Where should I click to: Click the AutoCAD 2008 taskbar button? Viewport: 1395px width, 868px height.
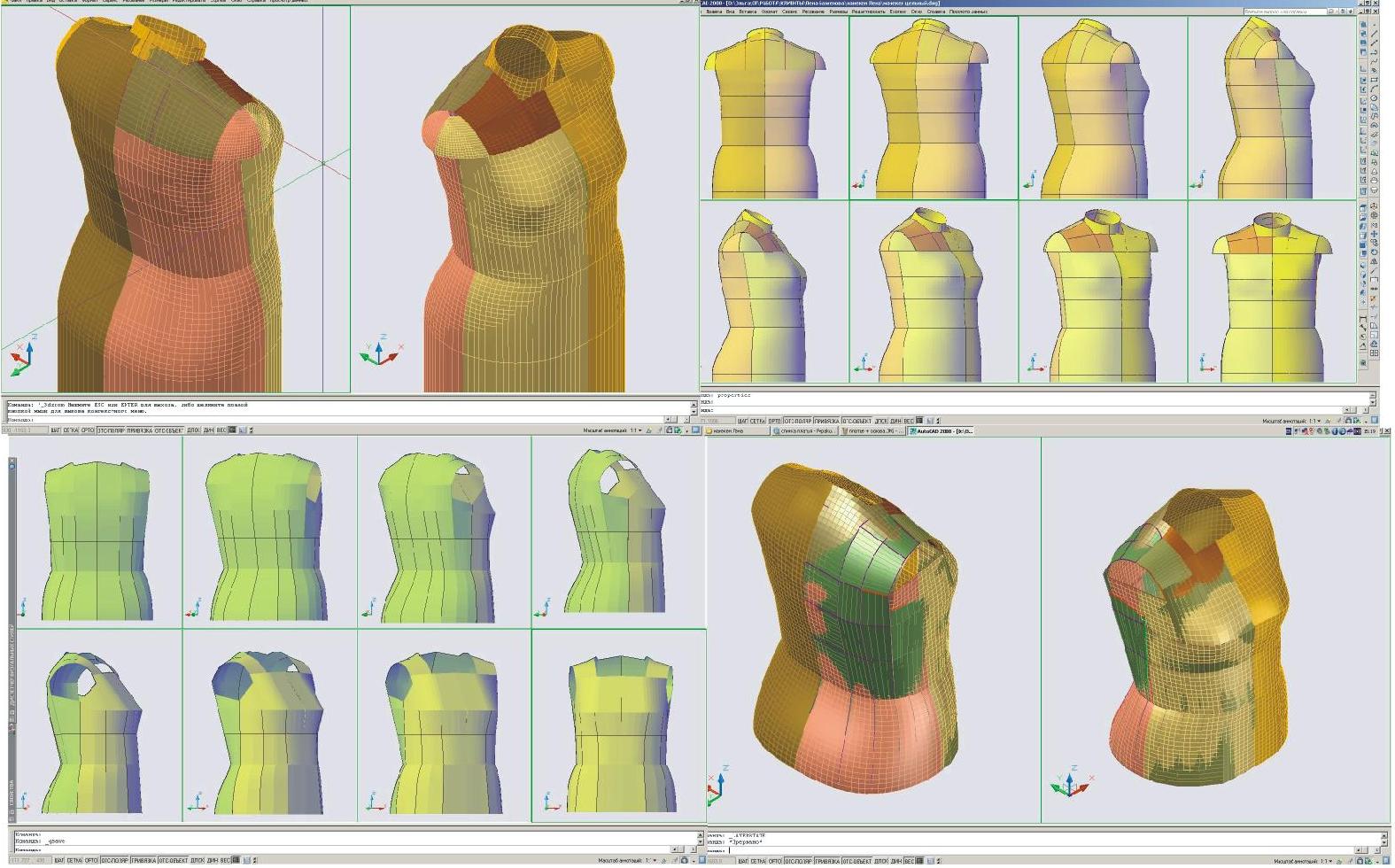(942, 431)
